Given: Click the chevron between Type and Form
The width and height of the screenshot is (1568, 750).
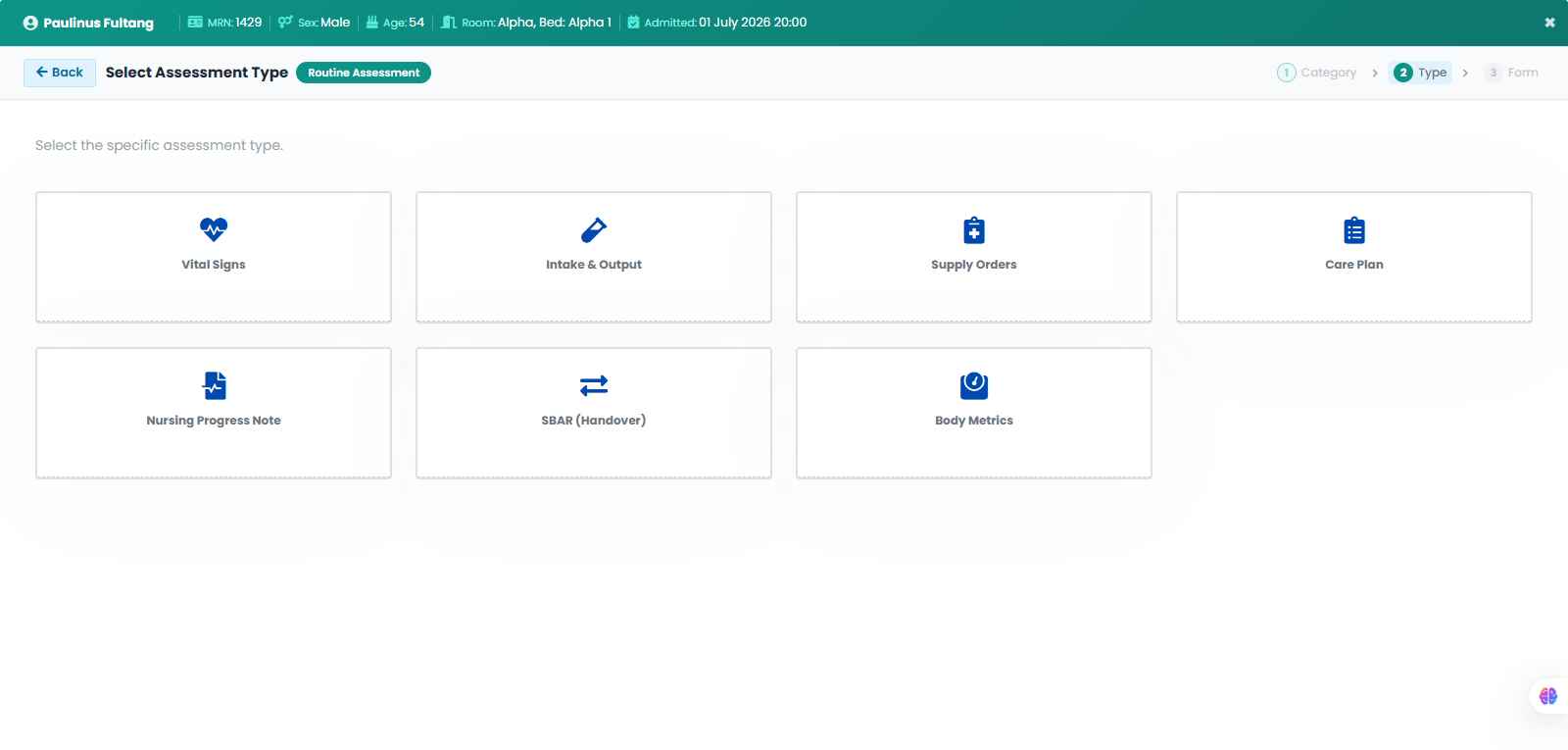Looking at the screenshot, I should point(1465,73).
